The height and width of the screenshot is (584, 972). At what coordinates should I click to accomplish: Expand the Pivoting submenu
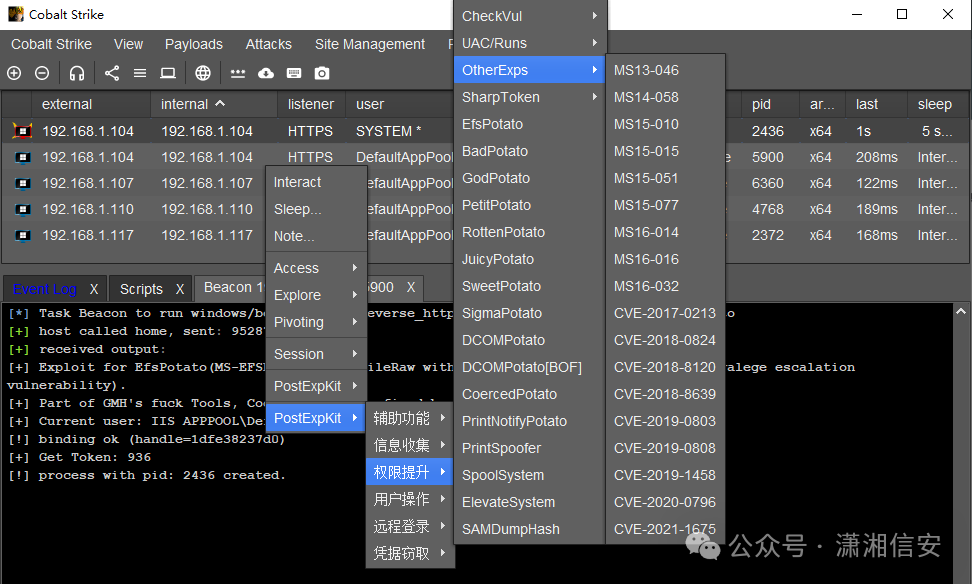click(316, 322)
